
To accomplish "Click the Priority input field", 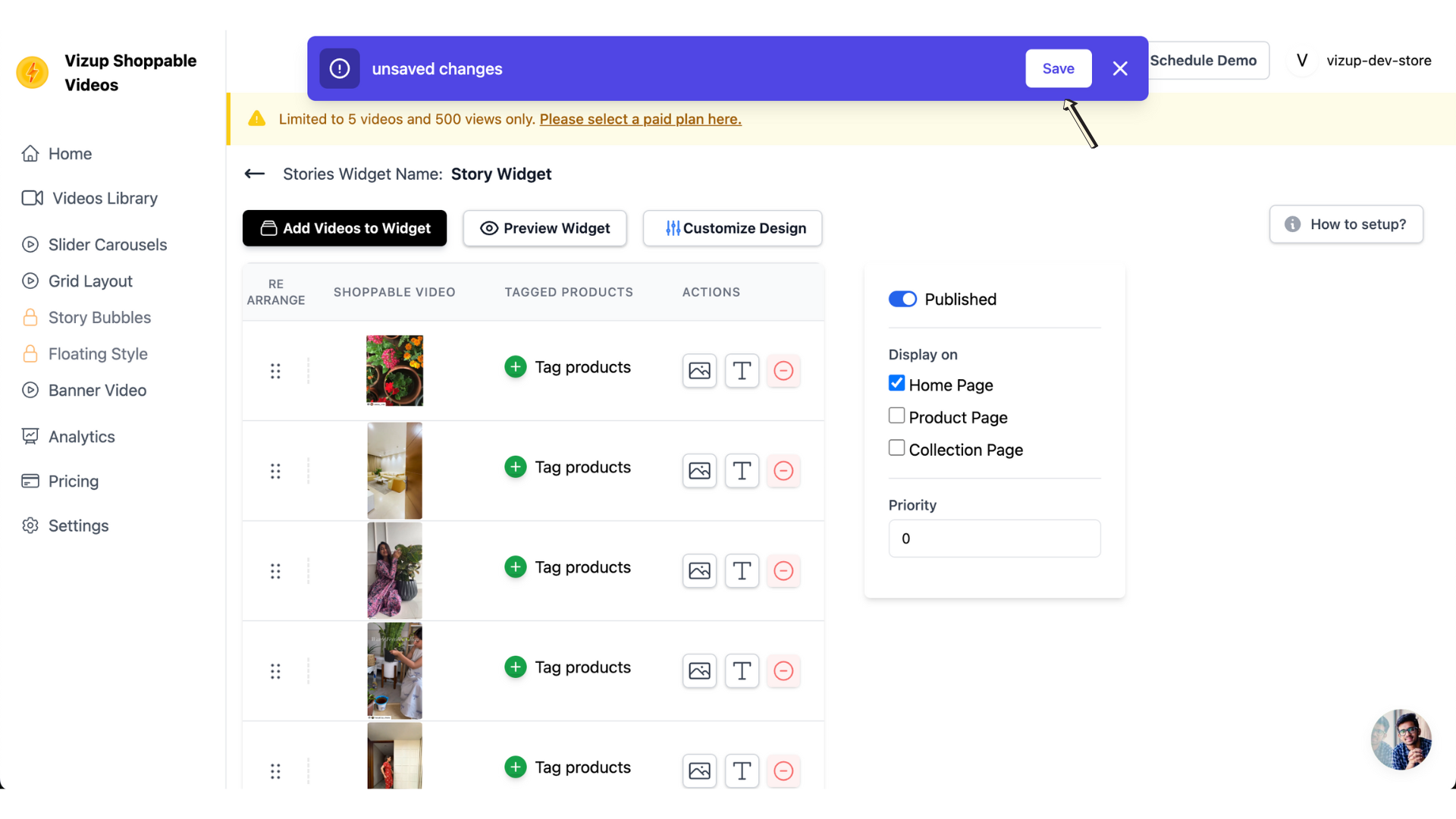I will tap(994, 538).
